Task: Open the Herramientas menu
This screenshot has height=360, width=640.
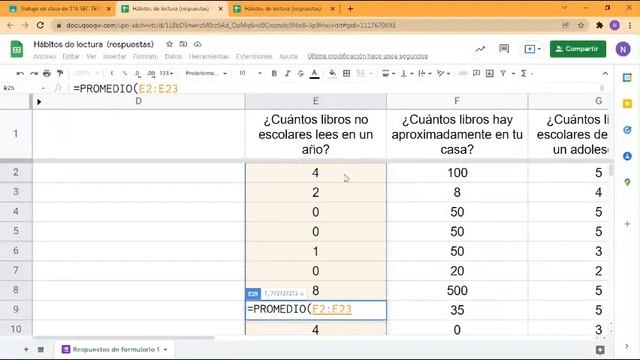Action: (209, 56)
